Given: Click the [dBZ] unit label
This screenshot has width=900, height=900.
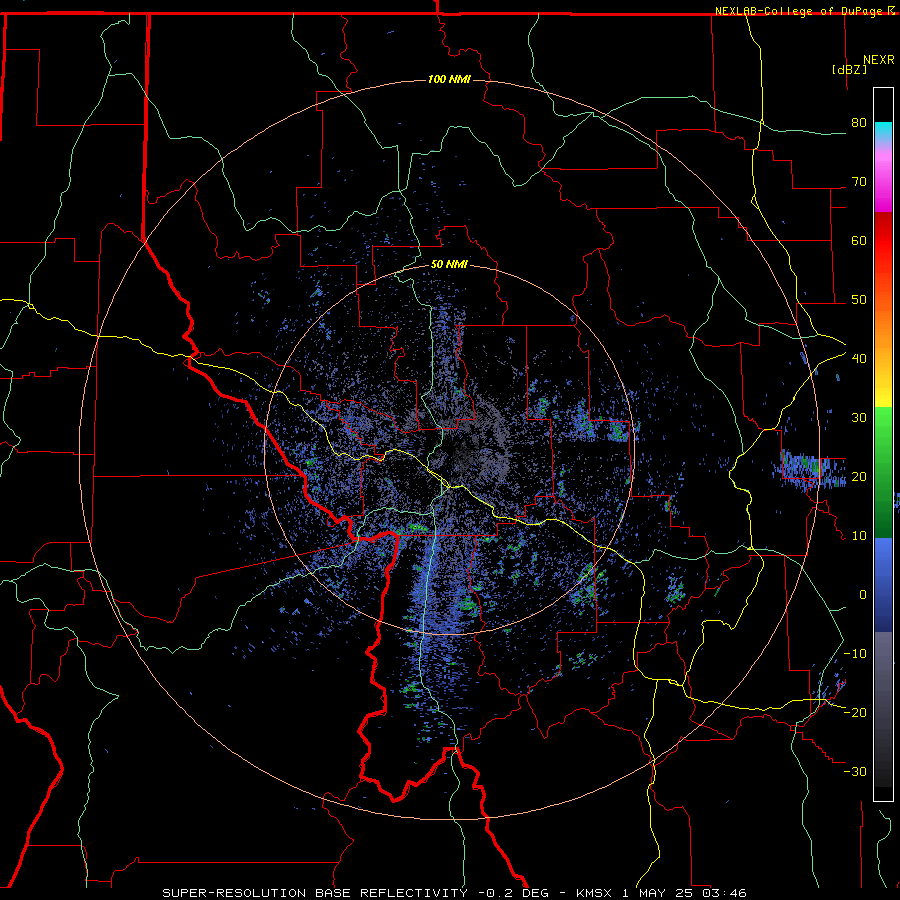Looking at the screenshot, I should click(x=849, y=70).
